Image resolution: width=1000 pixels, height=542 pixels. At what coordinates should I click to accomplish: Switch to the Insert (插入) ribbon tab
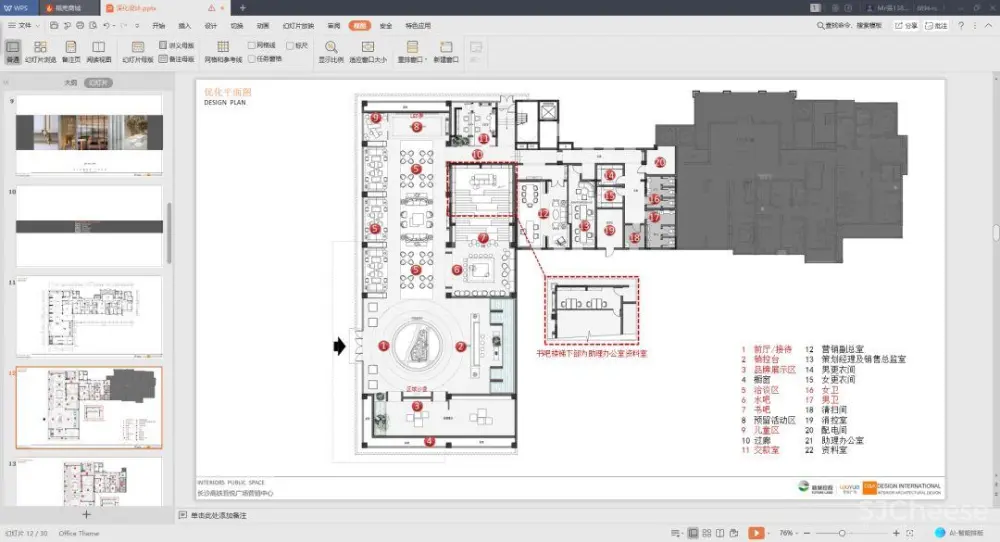tap(184, 25)
